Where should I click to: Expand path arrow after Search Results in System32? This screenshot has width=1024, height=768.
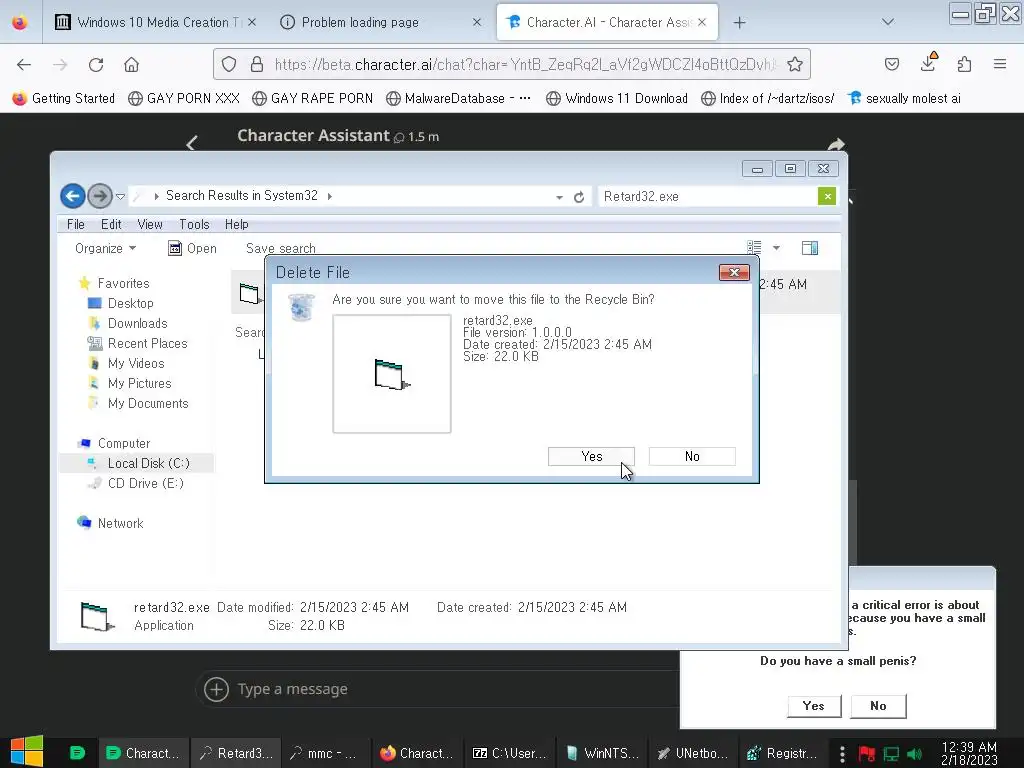coord(330,196)
